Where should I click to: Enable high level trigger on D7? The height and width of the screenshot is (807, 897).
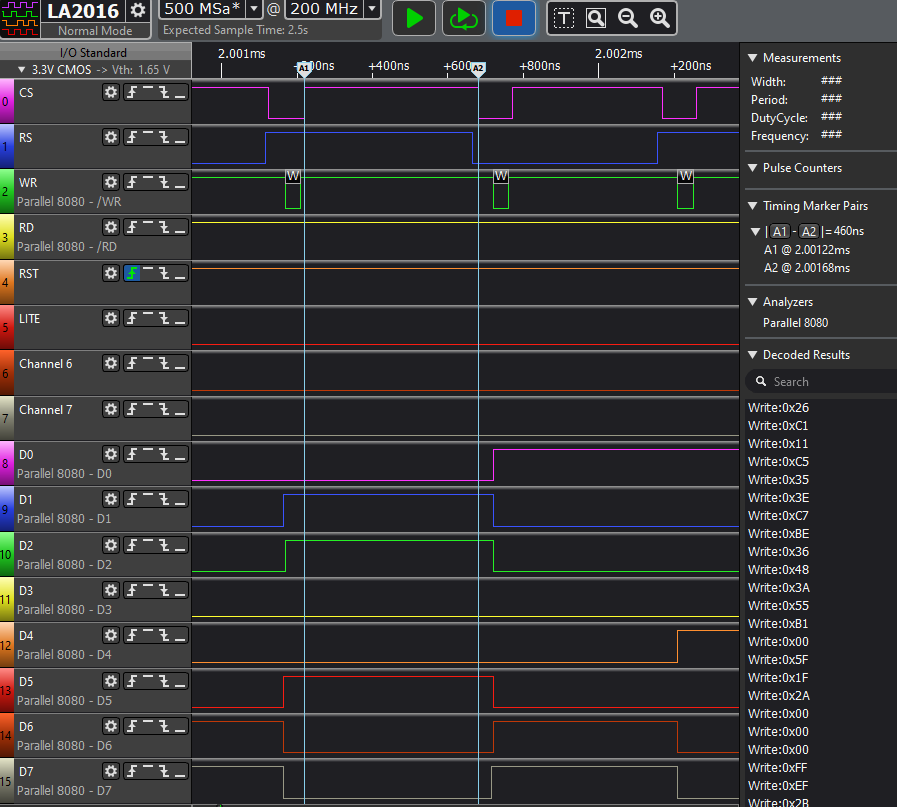[148, 771]
